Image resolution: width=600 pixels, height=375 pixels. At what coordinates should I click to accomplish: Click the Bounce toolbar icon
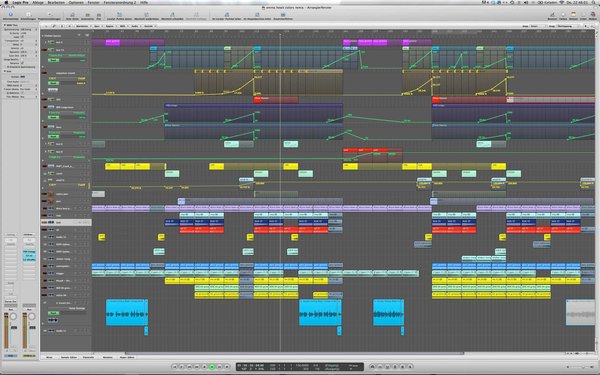click(552, 16)
